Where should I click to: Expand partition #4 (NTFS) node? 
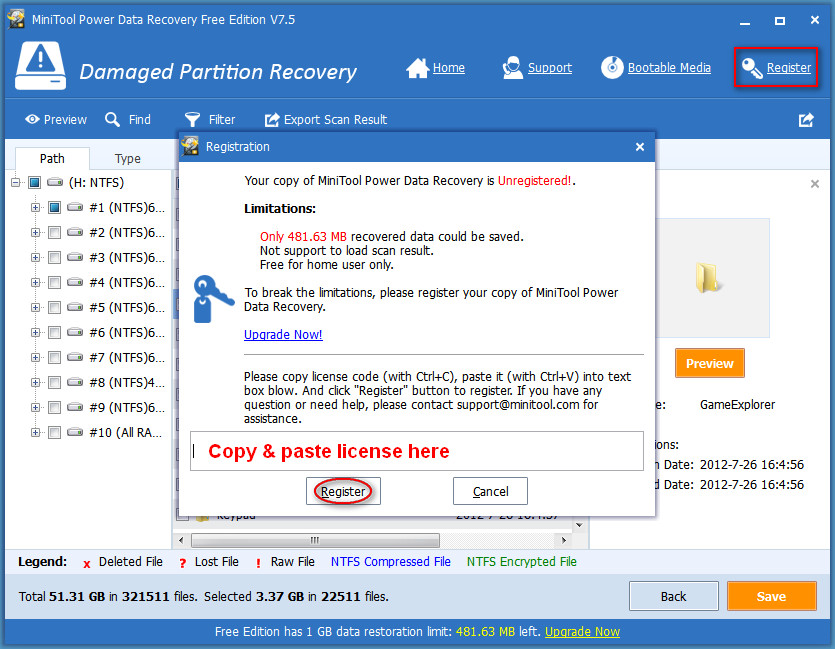[35, 282]
